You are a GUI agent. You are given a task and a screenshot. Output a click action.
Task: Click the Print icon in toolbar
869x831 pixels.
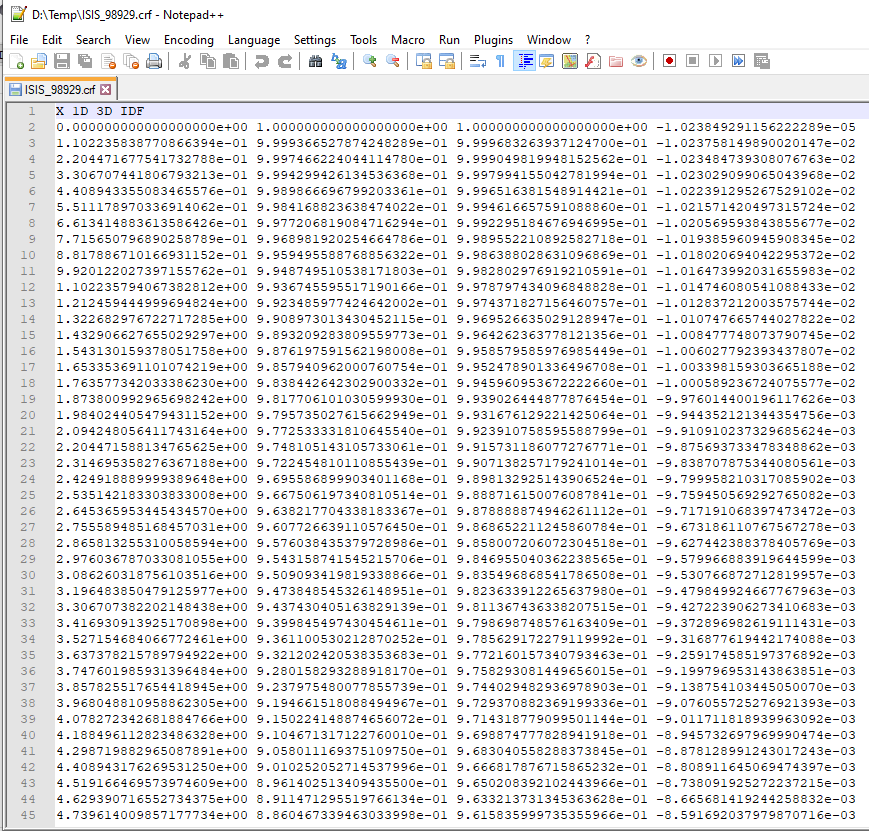click(x=154, y=61)
